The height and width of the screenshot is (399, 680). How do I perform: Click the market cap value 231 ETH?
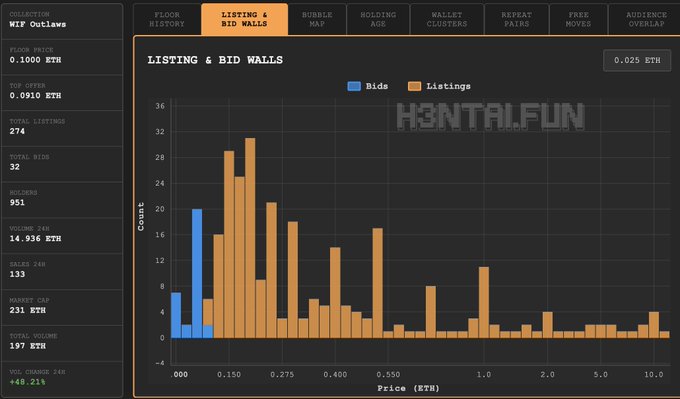click(x=28, y=310)
